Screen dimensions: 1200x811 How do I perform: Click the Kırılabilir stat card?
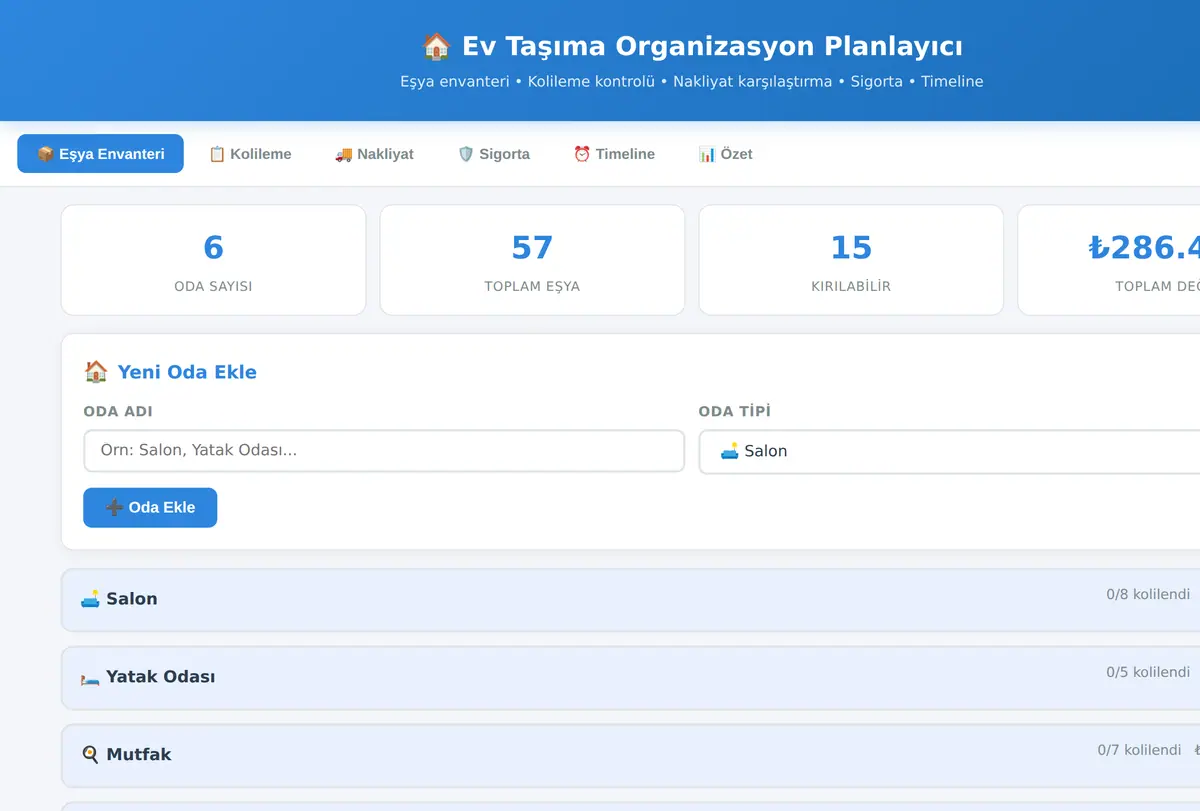(851, 260)
